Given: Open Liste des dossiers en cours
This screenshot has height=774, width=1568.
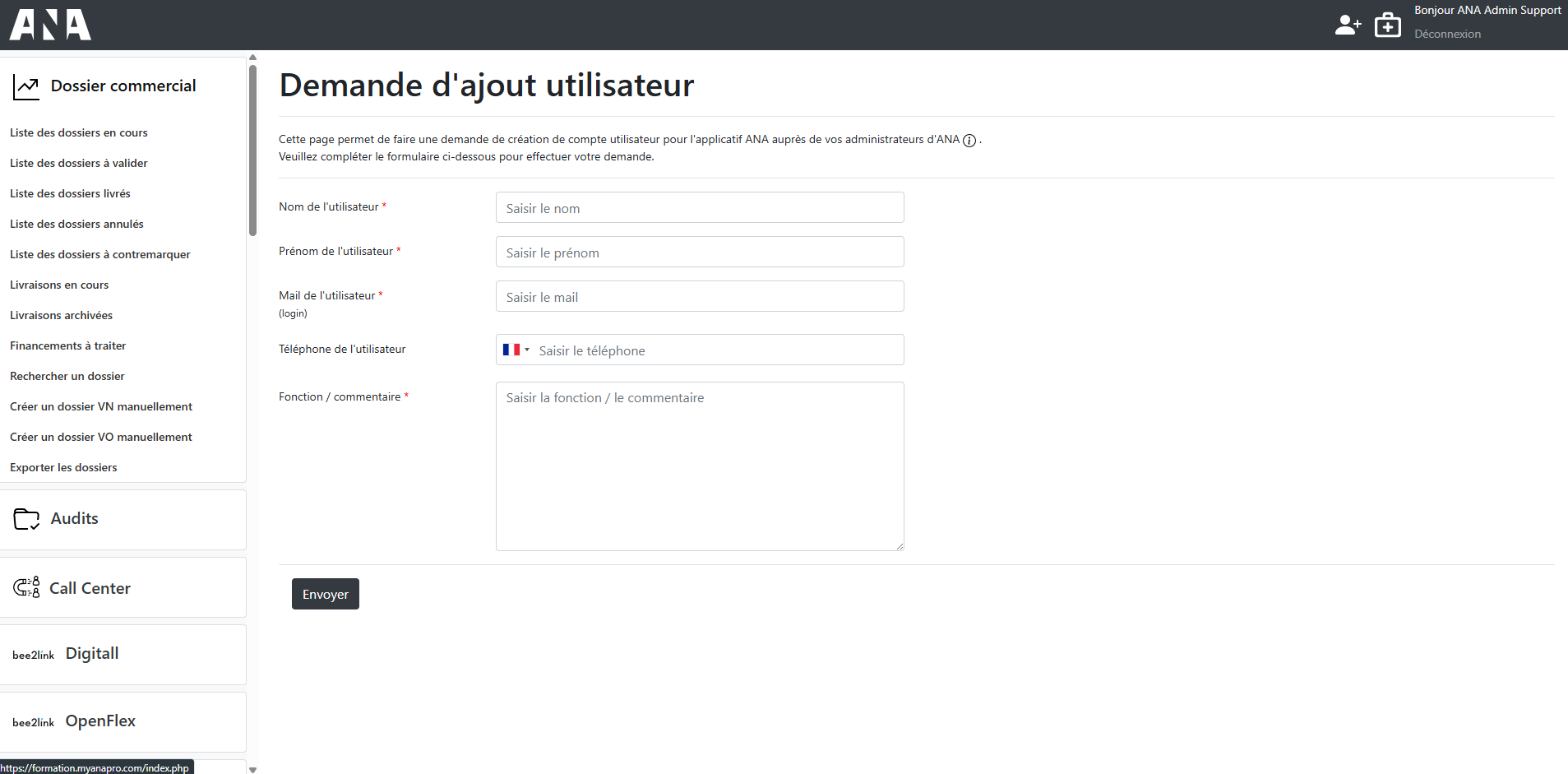Looking at the screenshot, I should [79, 132].
